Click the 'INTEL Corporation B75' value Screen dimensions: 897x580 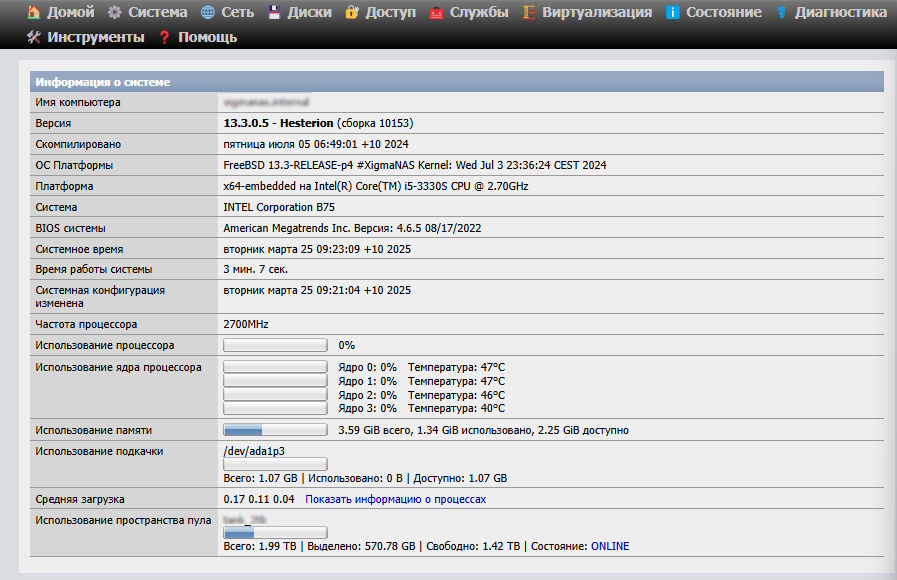279,207
